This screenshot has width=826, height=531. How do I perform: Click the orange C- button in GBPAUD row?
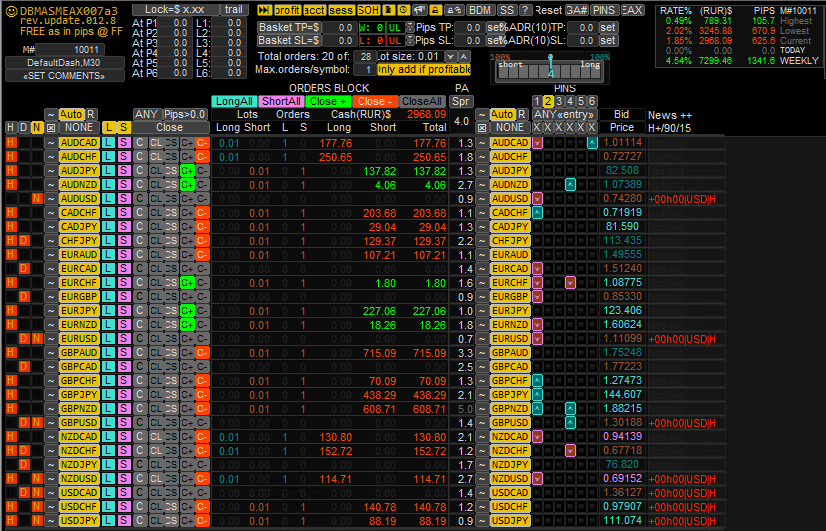click(x=202, y=352)
